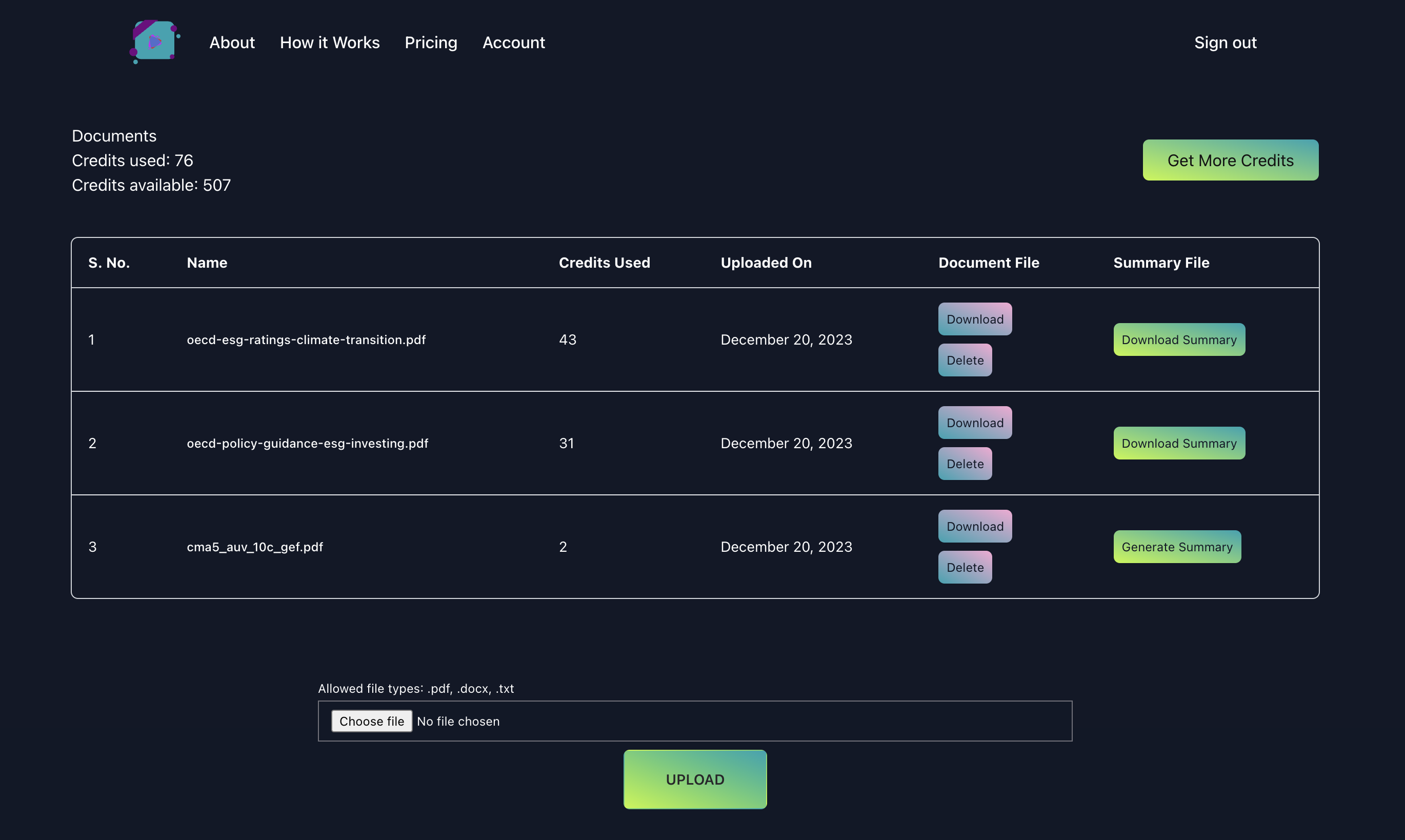Download summary for oecd-policy-guidance-esg-investing.pdf

point(1179,443)
